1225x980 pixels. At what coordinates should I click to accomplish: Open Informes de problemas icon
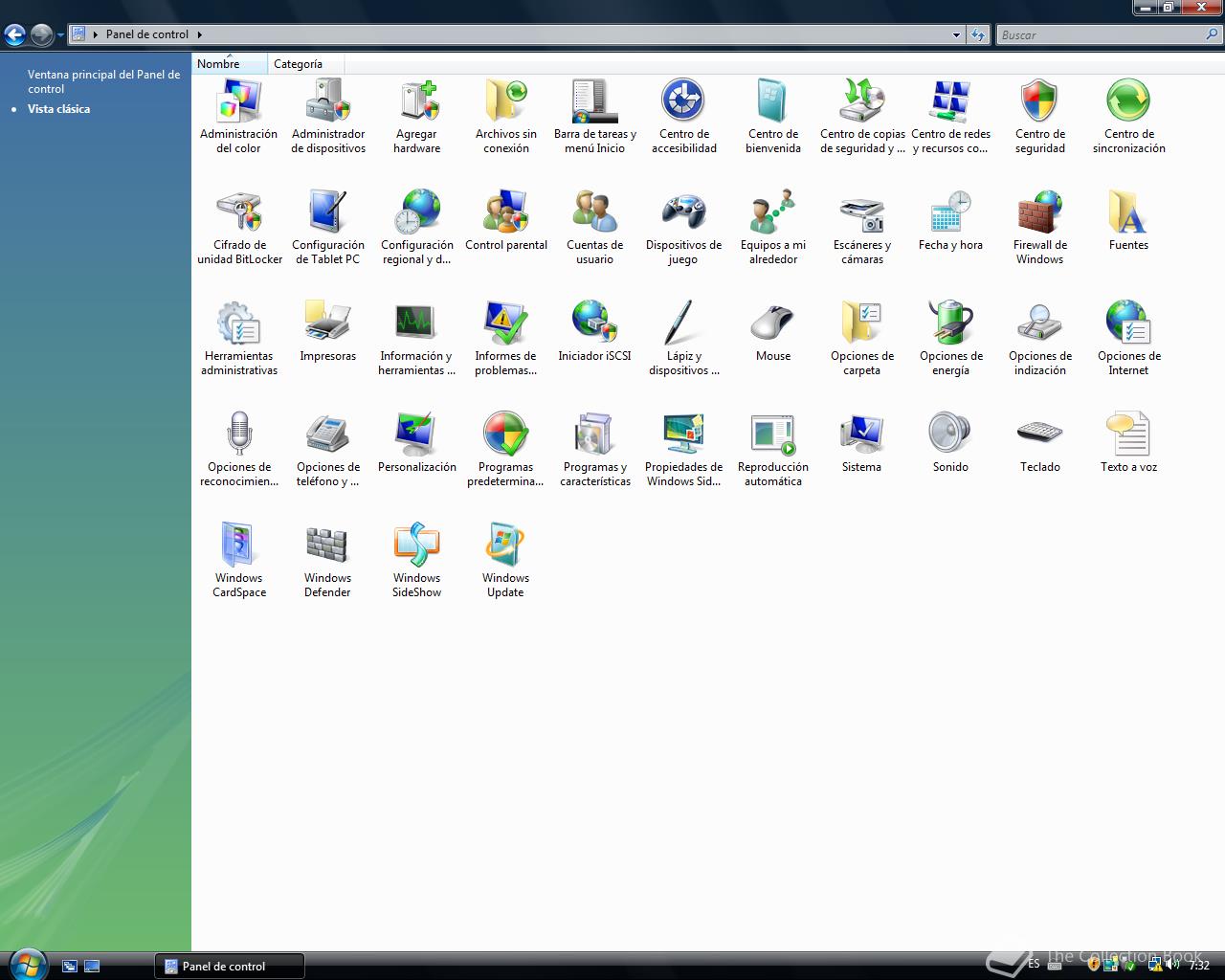point(505,322)
